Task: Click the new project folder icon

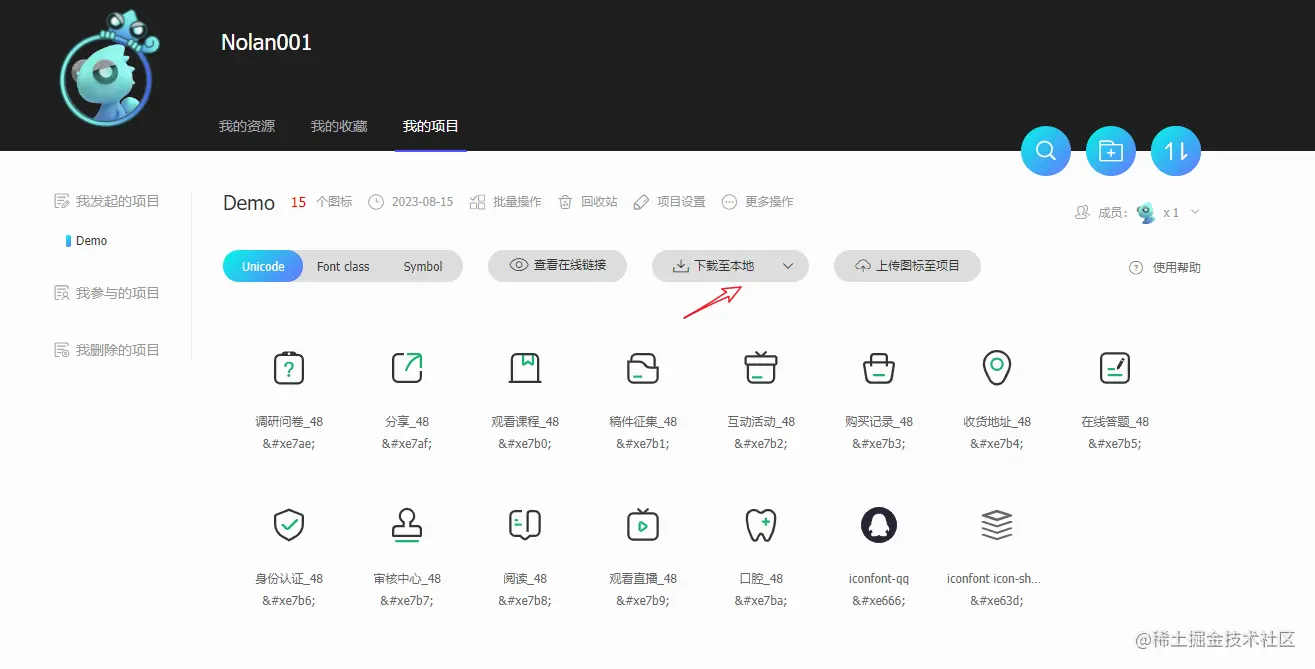Action: [1110, 150]
